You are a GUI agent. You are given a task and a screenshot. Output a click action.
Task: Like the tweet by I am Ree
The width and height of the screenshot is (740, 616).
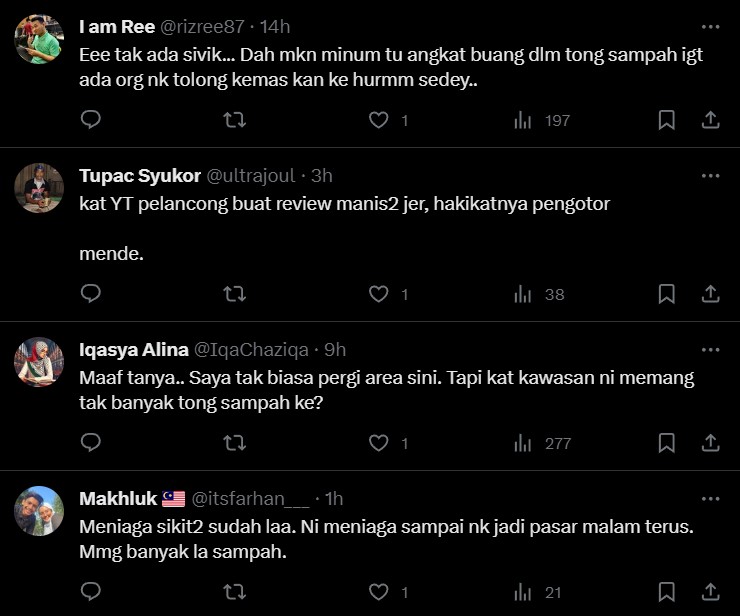pos(378,120)
